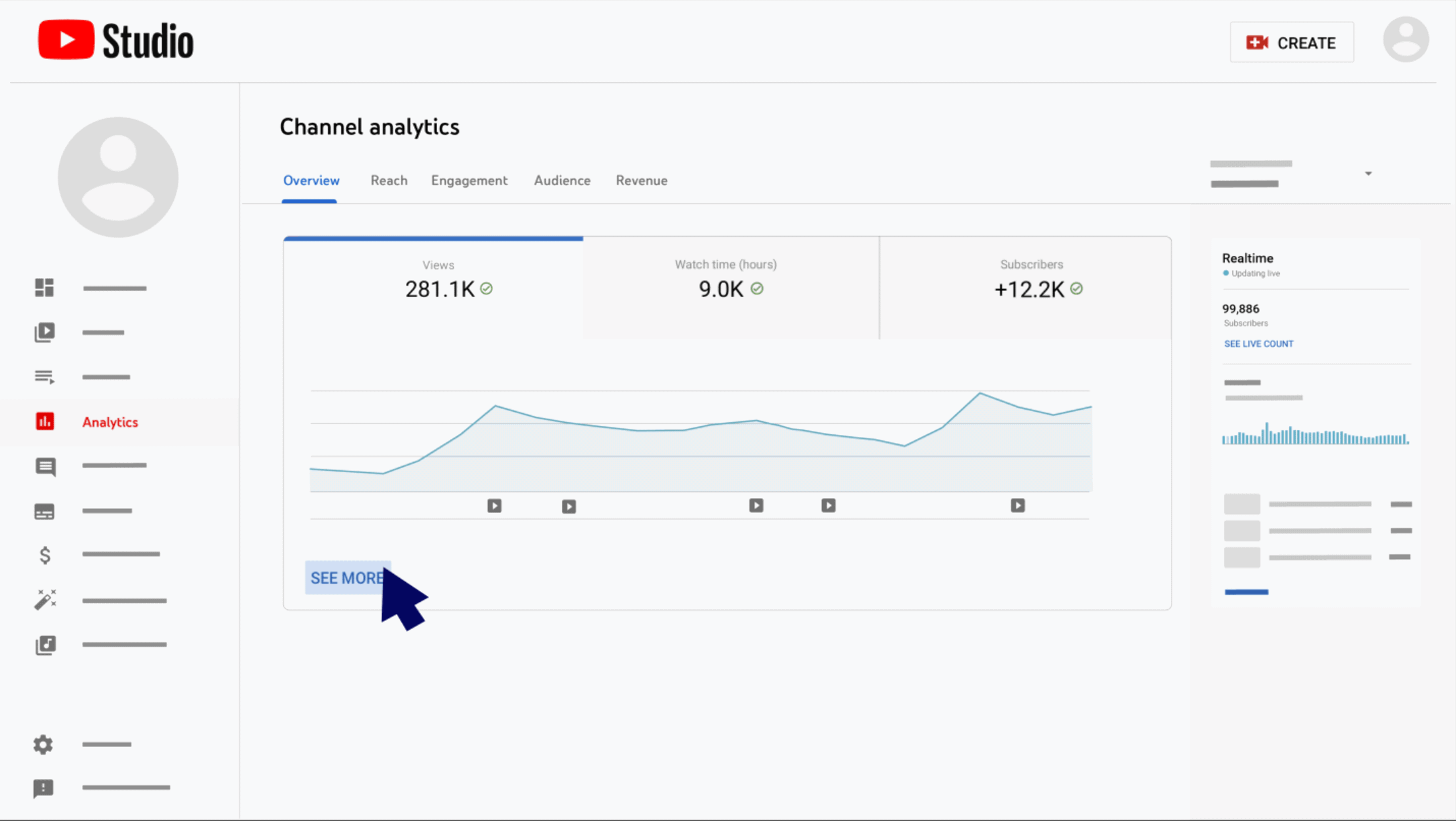Image resolution: width=1456 pixels, height=821 pixels.
Task: Switch to the Revenue tab
Action: point(641,180)
